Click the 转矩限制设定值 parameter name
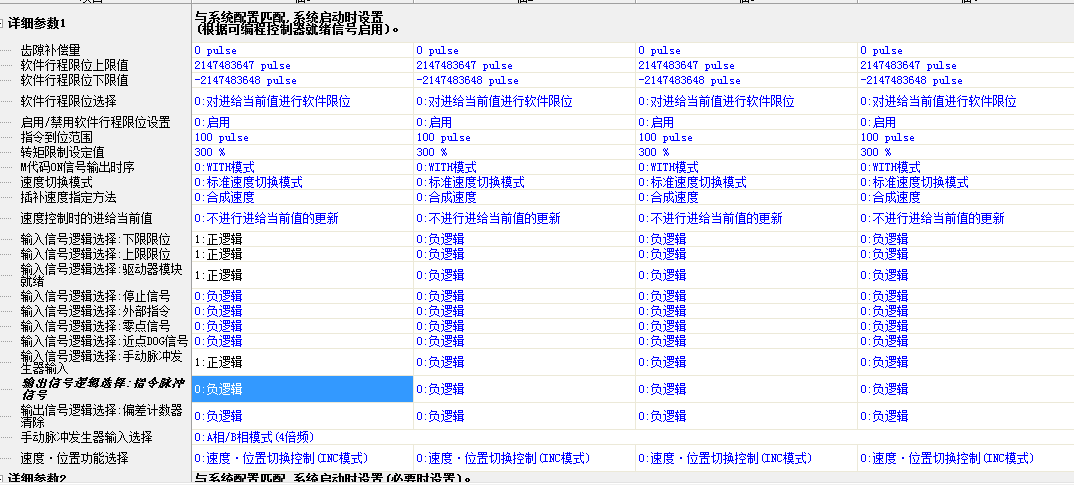 62,152
